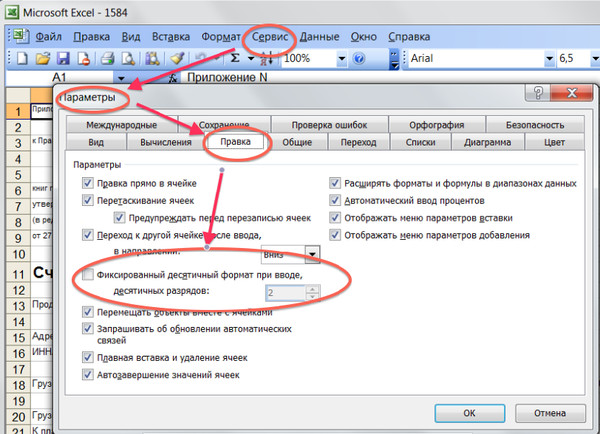Click the New workbook icon in toolbar
Image resolution: width=600 pixels, height=434 pixels.
[x=22, y=59]
